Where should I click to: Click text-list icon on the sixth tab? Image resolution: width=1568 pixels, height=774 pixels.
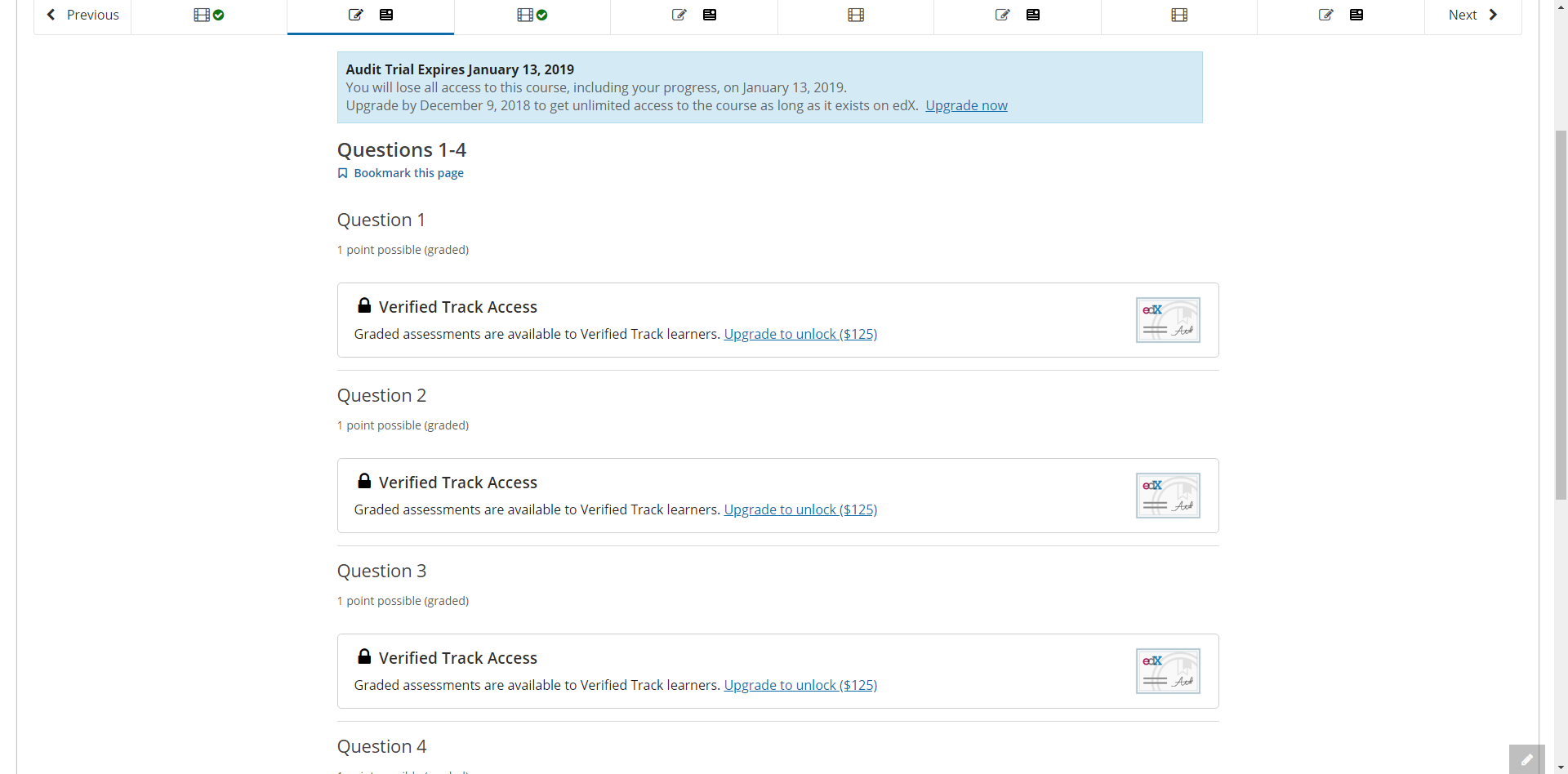1033,15
